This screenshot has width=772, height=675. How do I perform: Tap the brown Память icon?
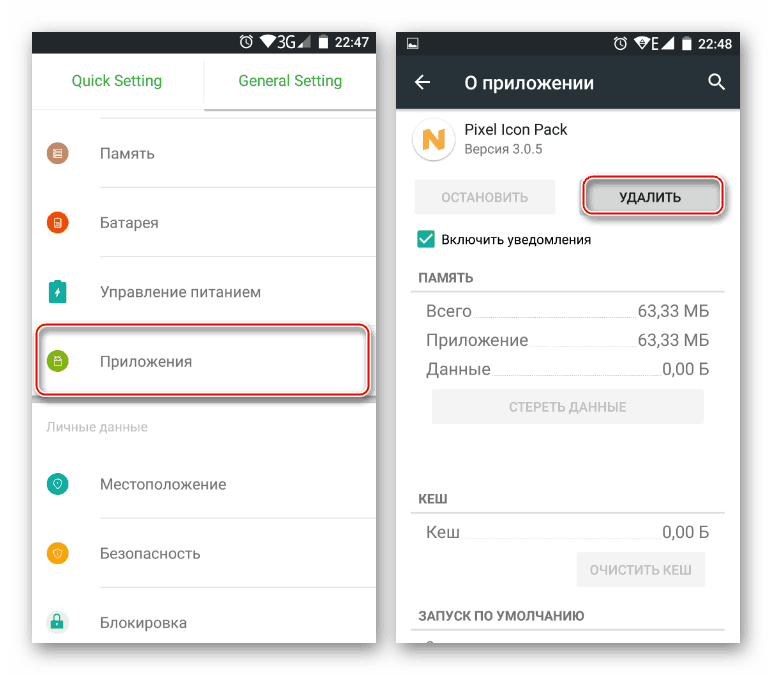coord(58,153)
